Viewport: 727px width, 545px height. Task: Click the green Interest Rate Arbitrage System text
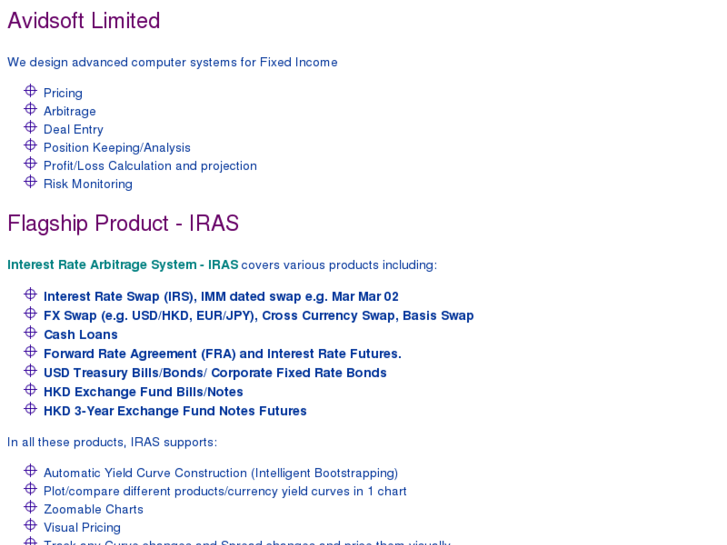pos(123,265)
